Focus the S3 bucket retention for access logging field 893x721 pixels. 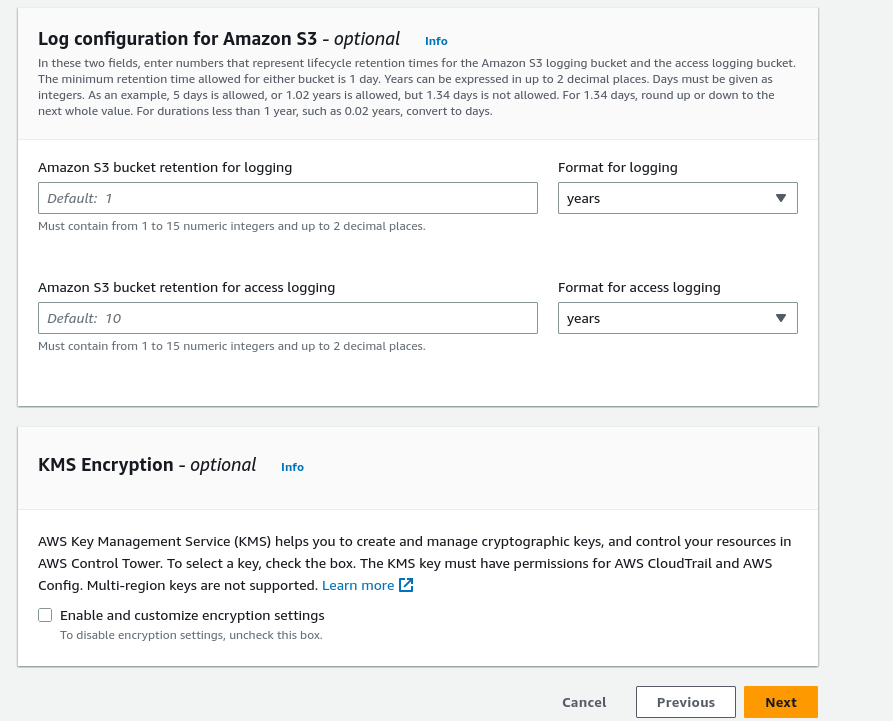point(288,318)
